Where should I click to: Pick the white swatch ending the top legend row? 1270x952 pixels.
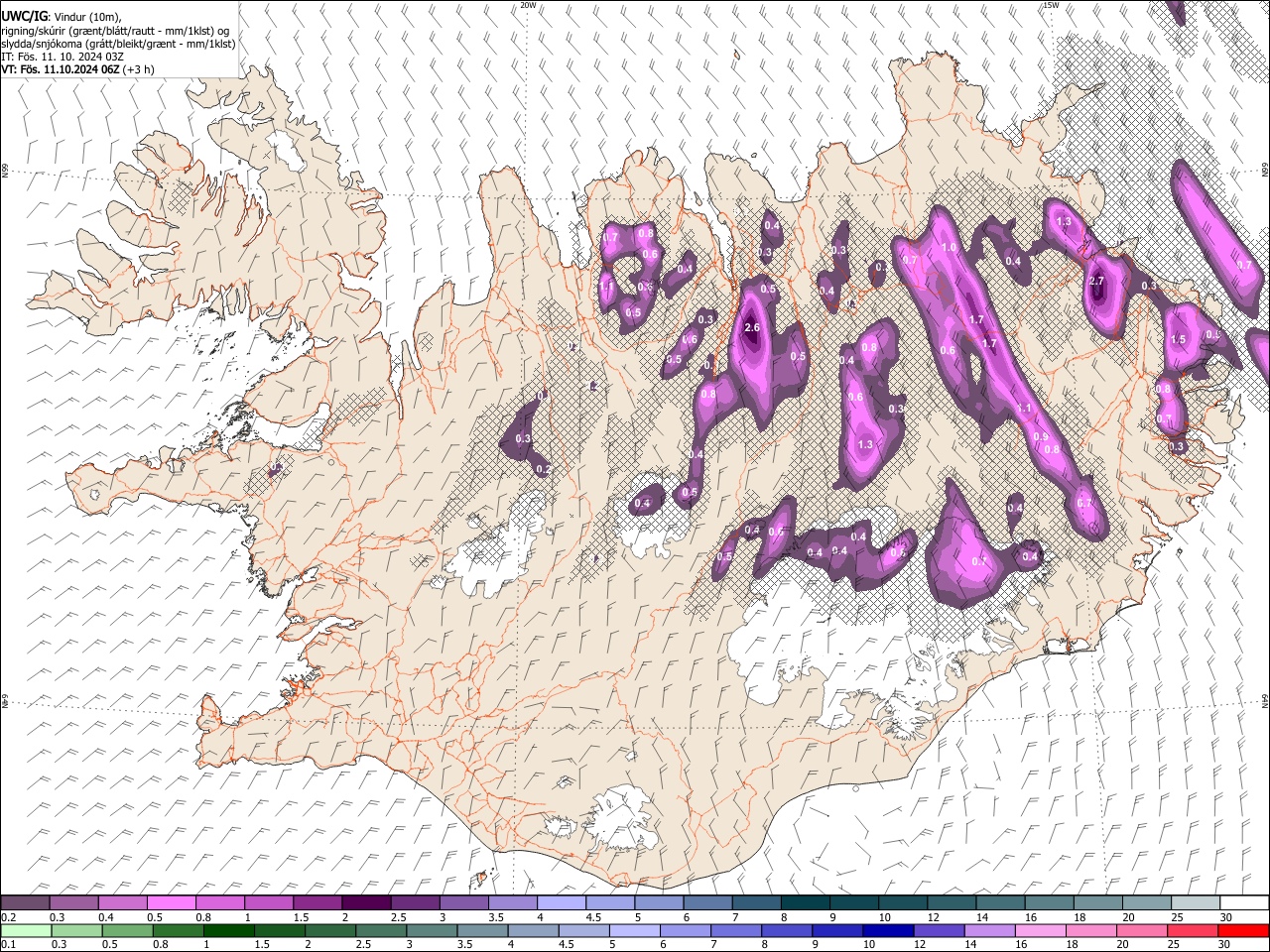(x=1242, y=902)
